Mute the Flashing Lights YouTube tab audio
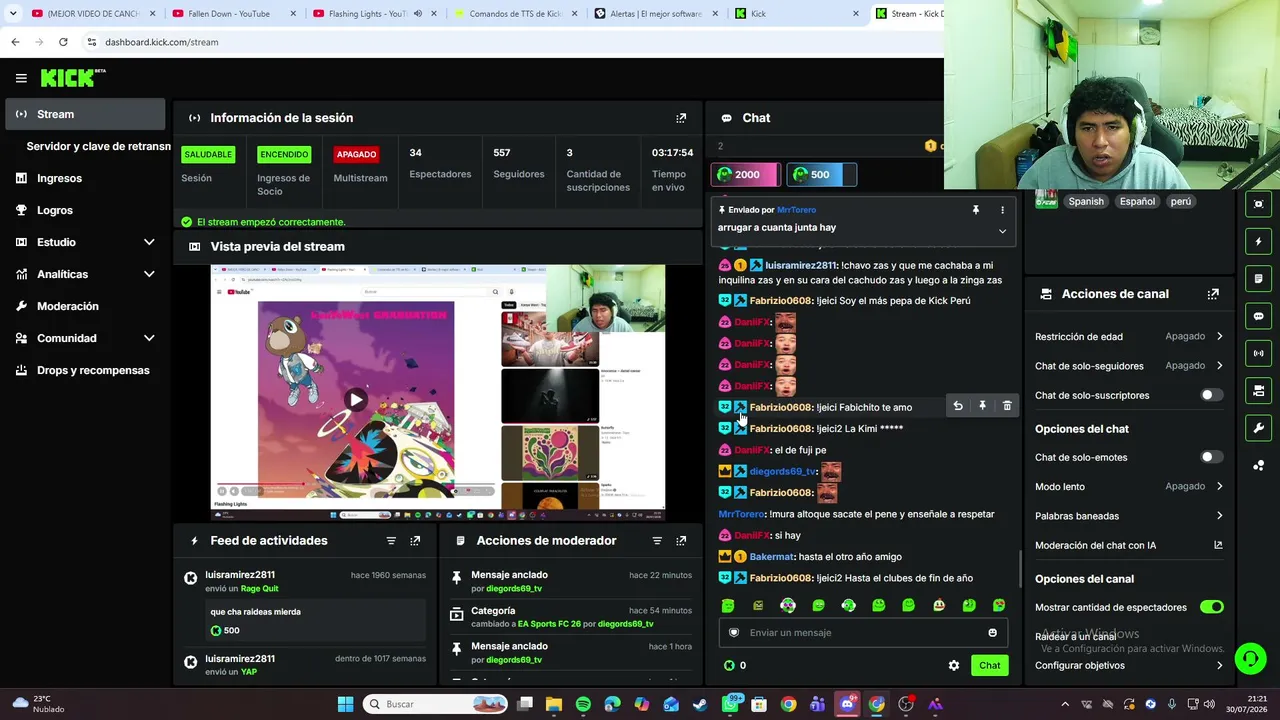Screen dimensions: 1280x720 coord(417,14)
